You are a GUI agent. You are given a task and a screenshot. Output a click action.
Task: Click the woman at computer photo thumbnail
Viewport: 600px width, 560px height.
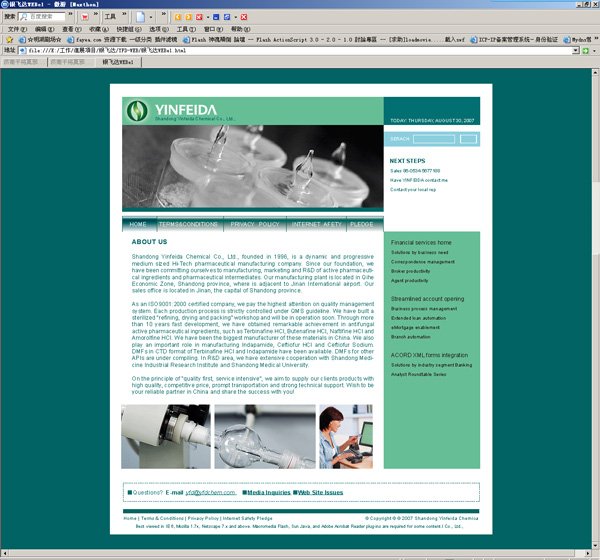pyautogui.click(x=346, y=437)
